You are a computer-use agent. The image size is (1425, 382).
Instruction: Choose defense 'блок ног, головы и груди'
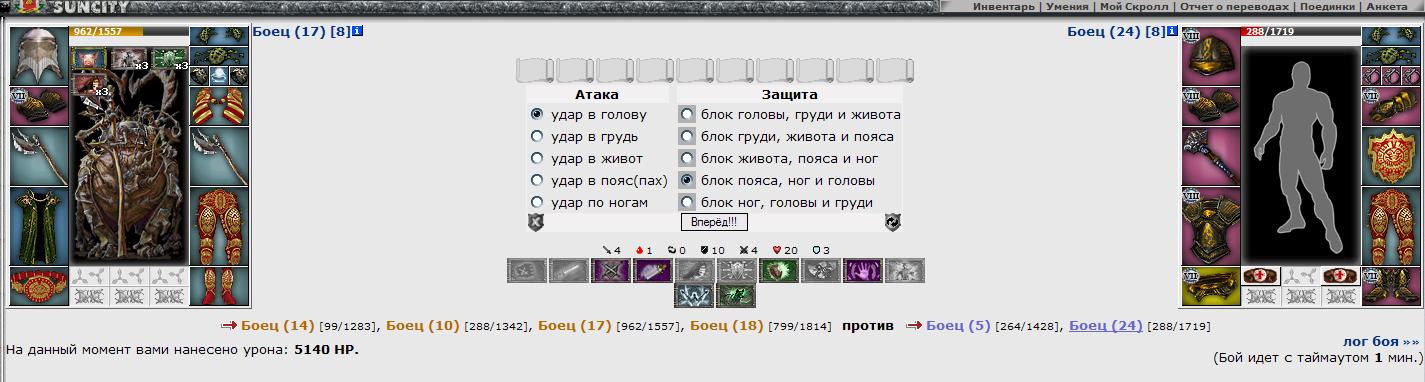coord(687,203)
